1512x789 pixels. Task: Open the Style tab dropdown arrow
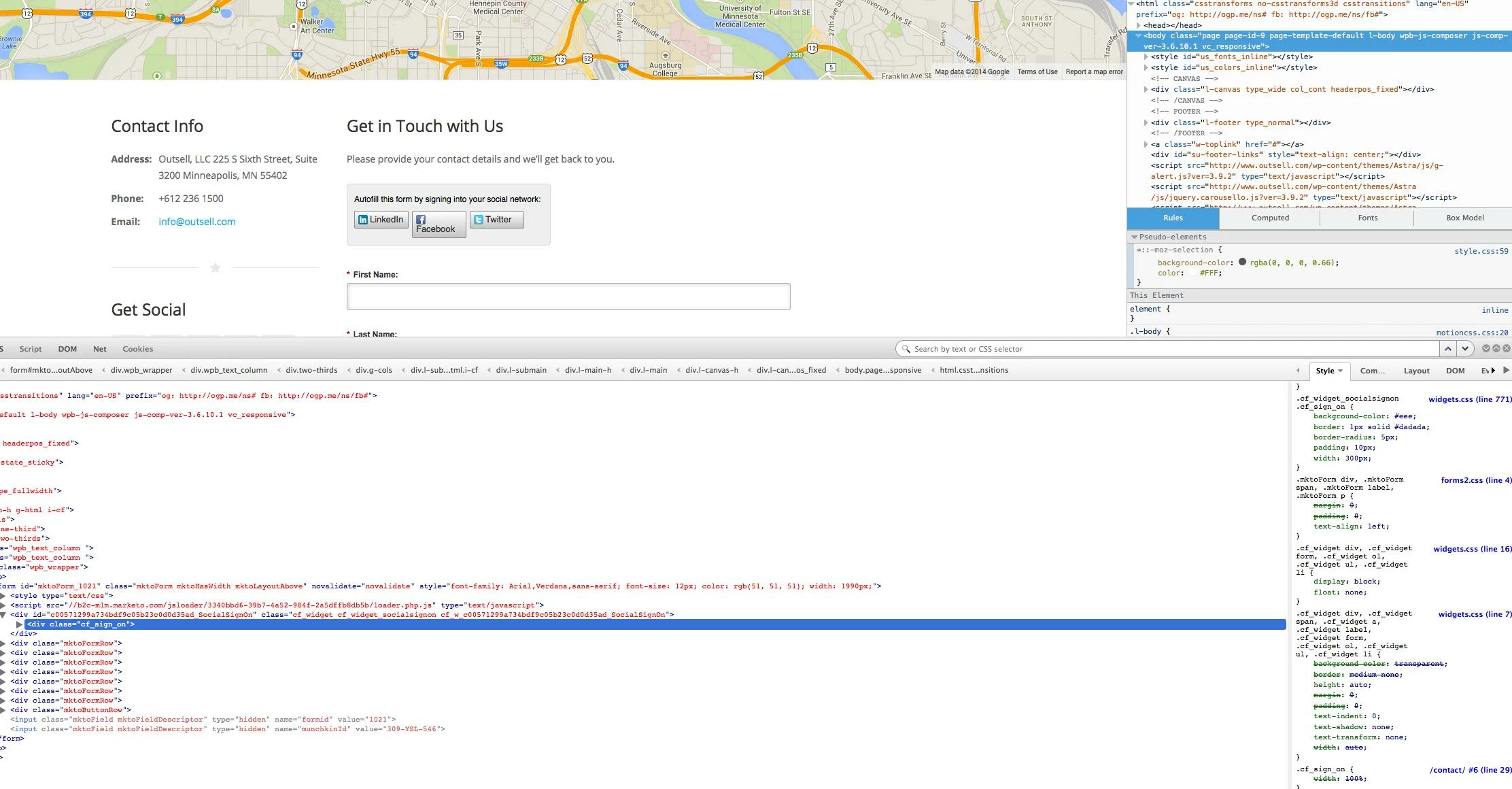pos(1340,371)
